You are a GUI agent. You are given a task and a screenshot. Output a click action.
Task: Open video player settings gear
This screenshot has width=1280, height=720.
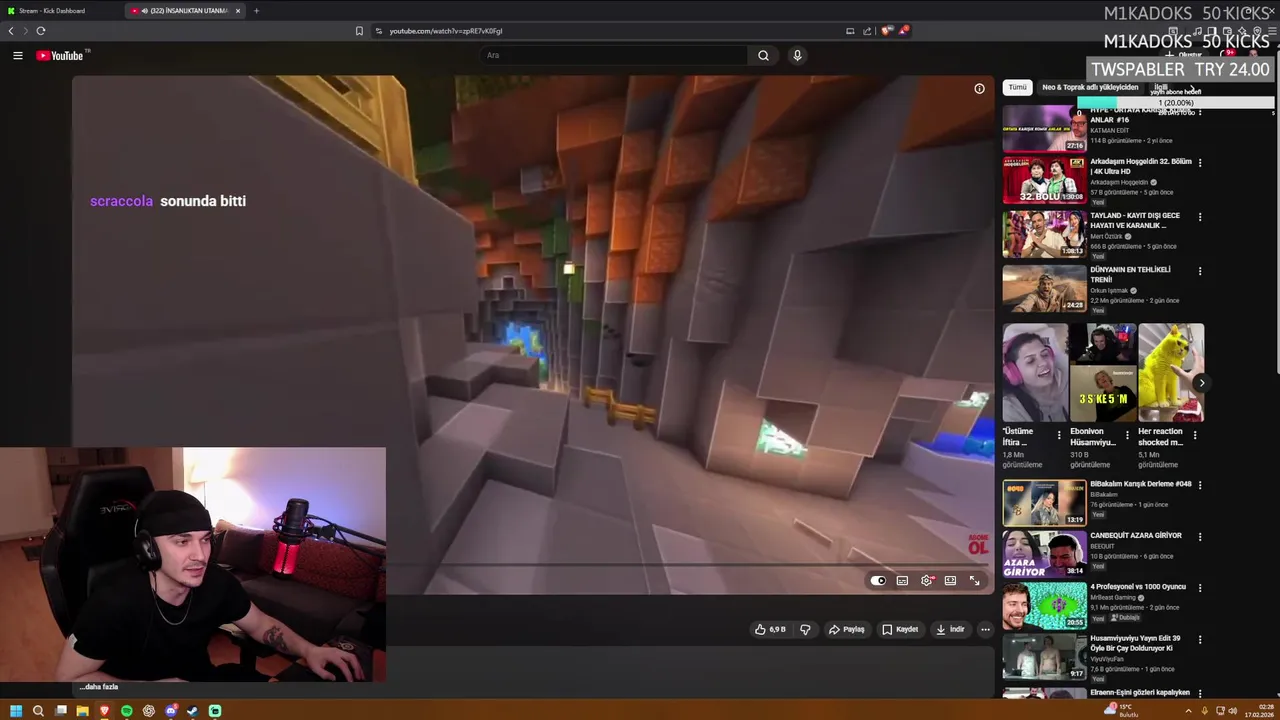coord(927,580)
